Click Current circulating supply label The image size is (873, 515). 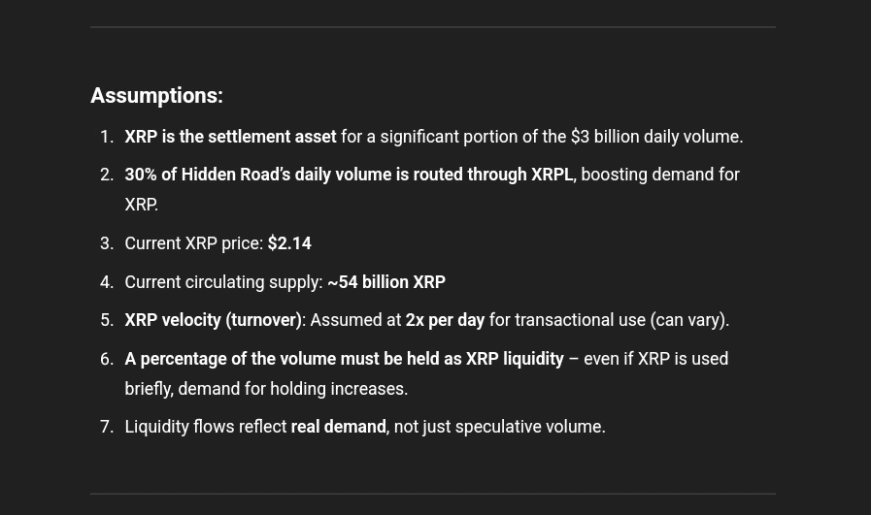point(224,282)
